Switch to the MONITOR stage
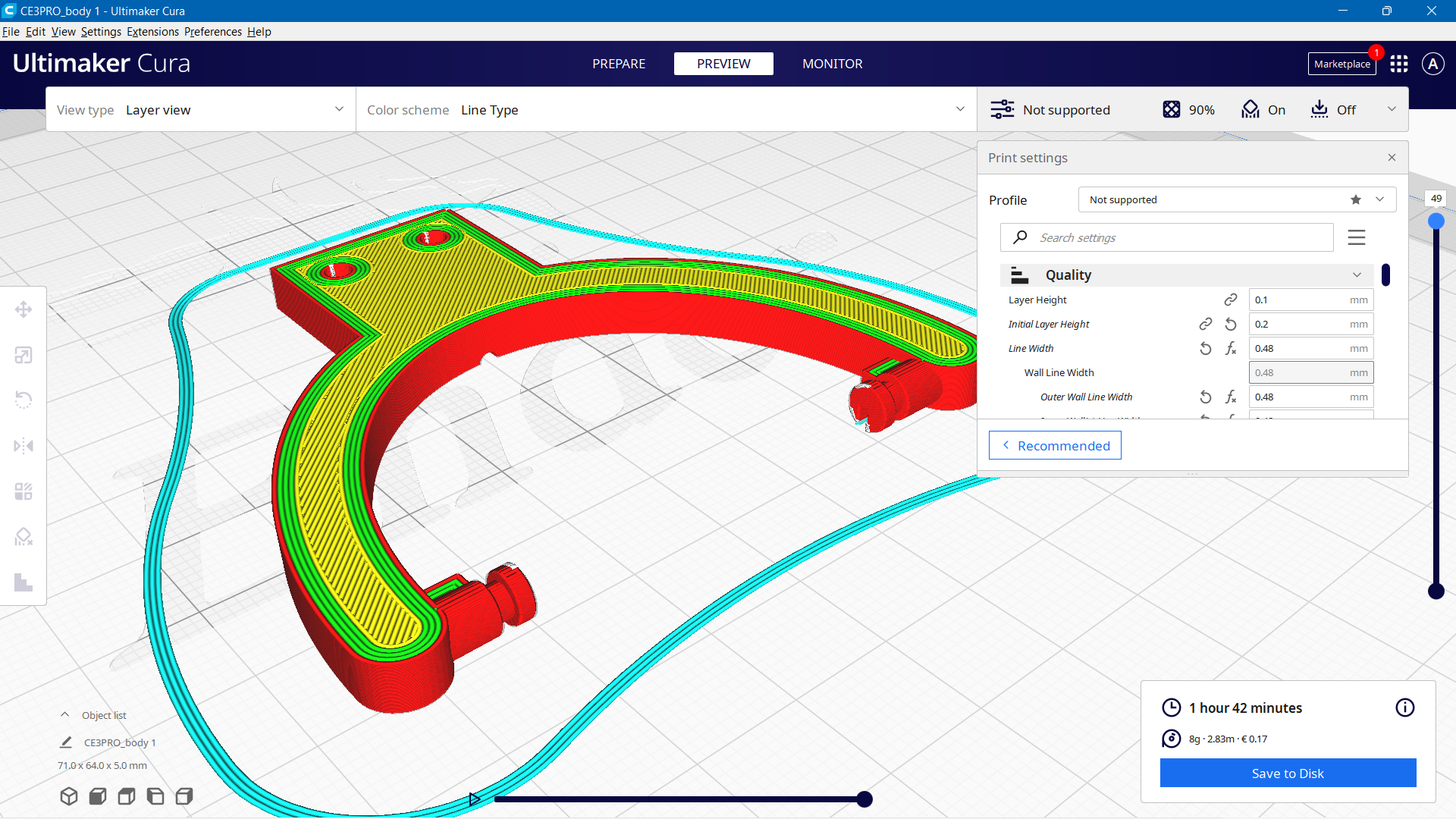 [x=833, y=64]
